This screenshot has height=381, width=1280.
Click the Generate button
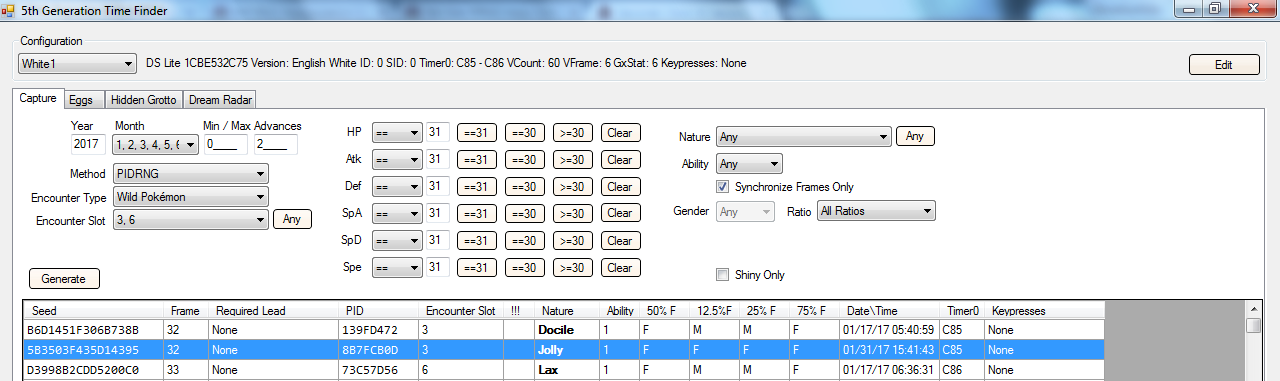64,279
